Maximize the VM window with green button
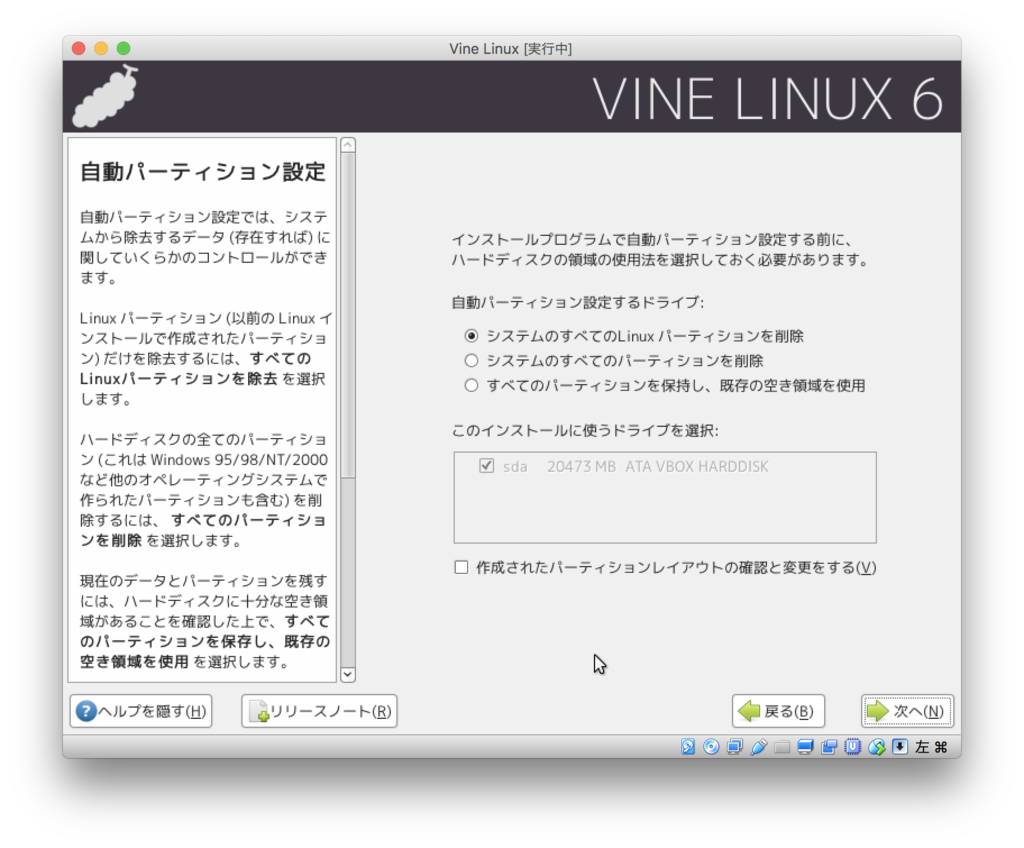This screenshot has width=1024, height=848. (123, 48)
